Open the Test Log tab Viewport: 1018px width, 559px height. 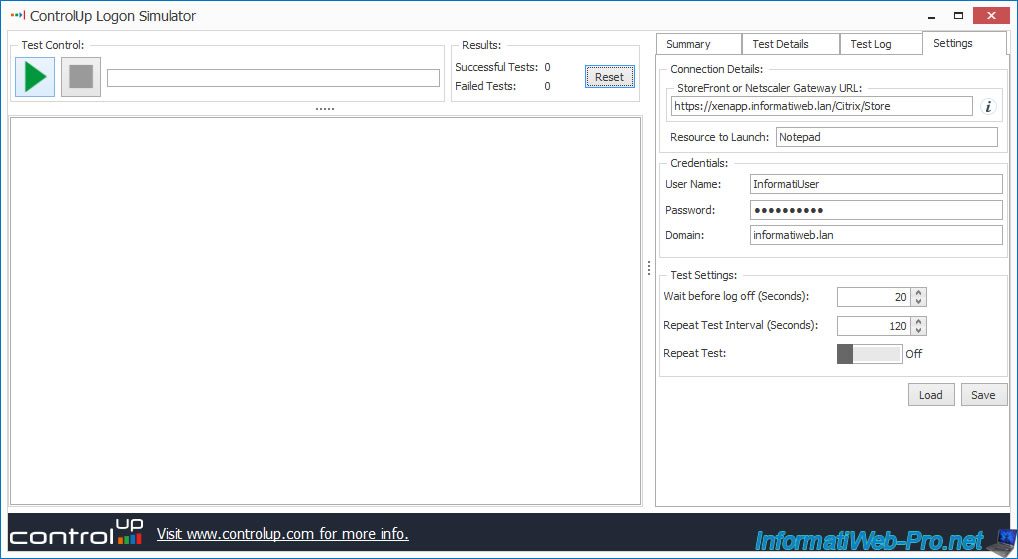tap(881, 44)
